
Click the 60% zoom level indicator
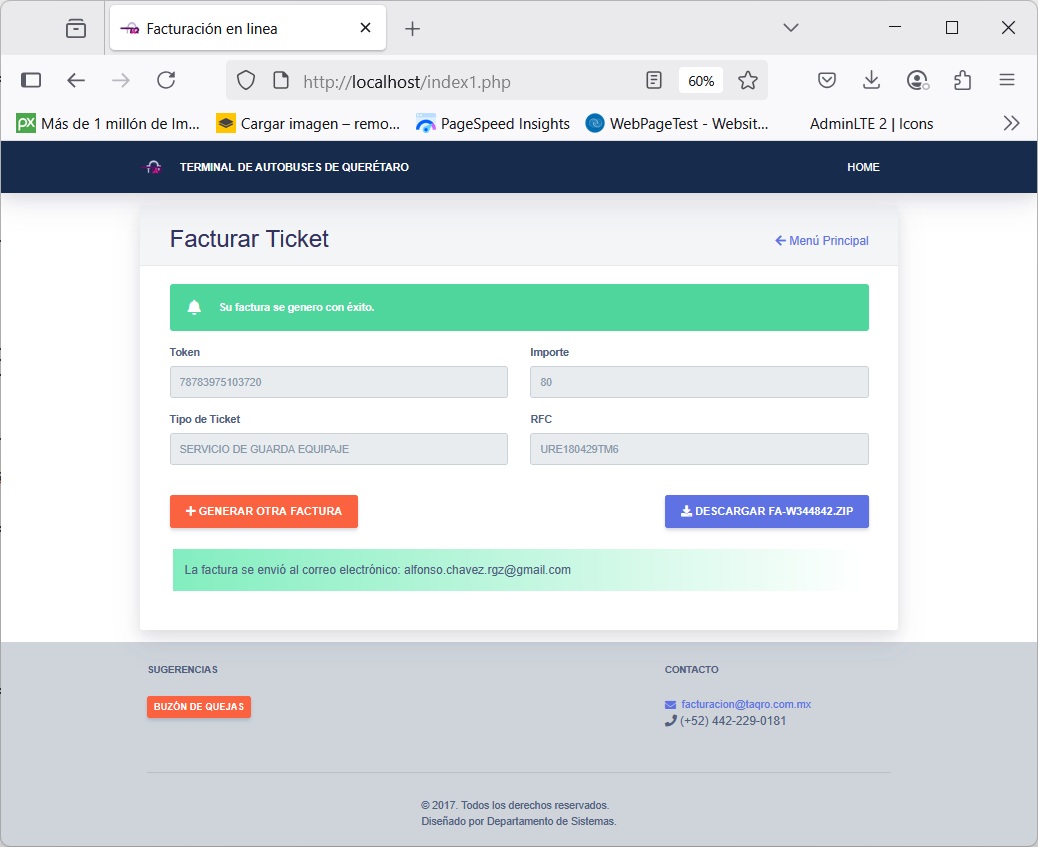(701, 81)
